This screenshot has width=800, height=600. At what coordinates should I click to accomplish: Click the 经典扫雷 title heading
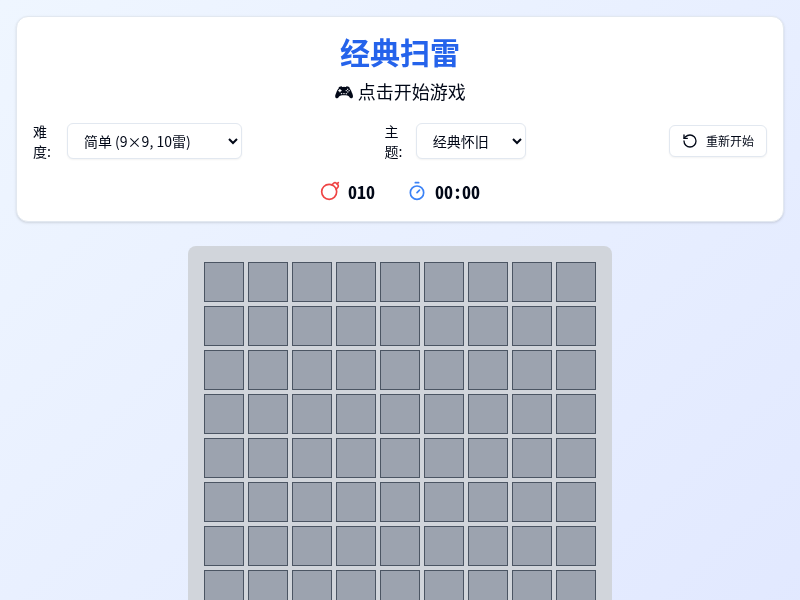click(x=399, y=53)
